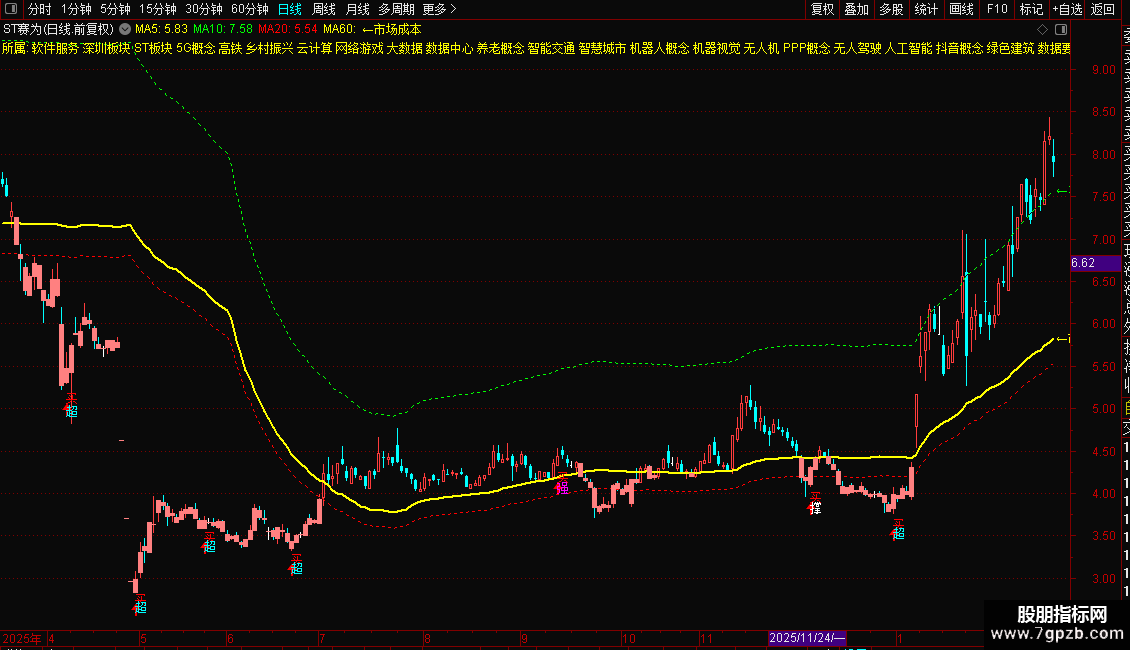Select the 日线 daily chart tab

coord(290,9)
